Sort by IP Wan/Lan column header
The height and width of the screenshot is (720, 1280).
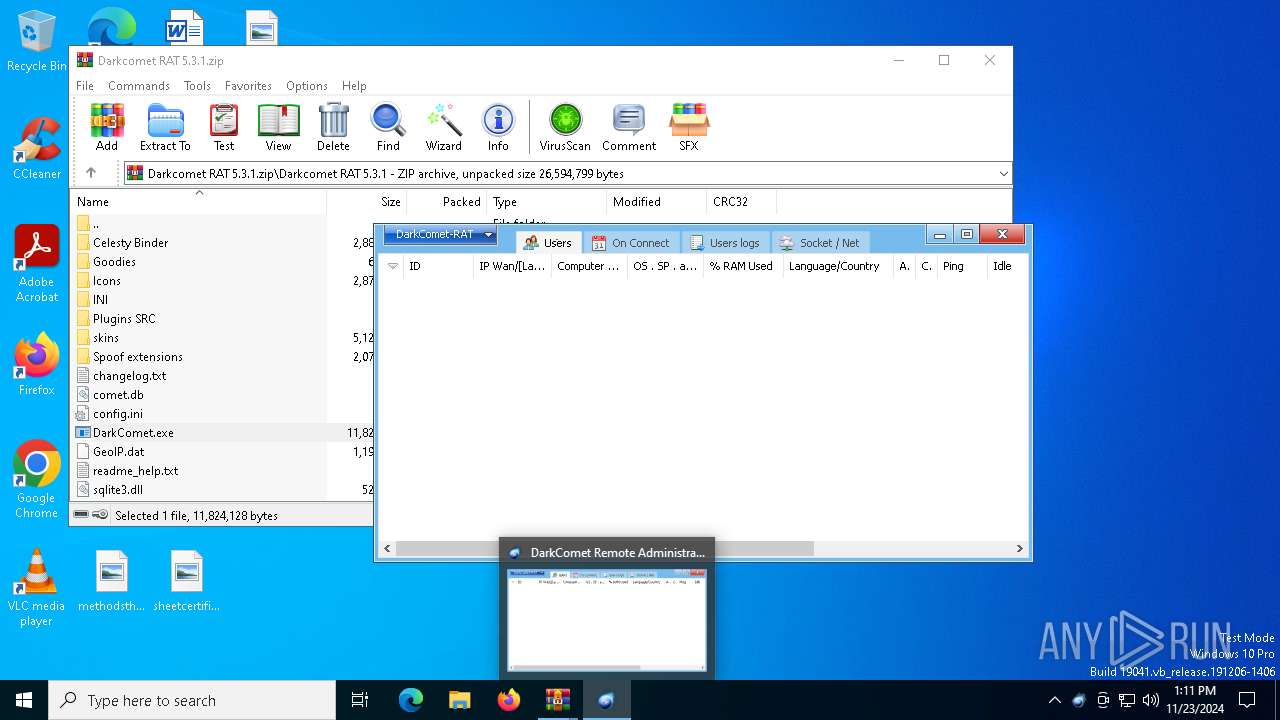pyautogui.click(x=512, y=266)
